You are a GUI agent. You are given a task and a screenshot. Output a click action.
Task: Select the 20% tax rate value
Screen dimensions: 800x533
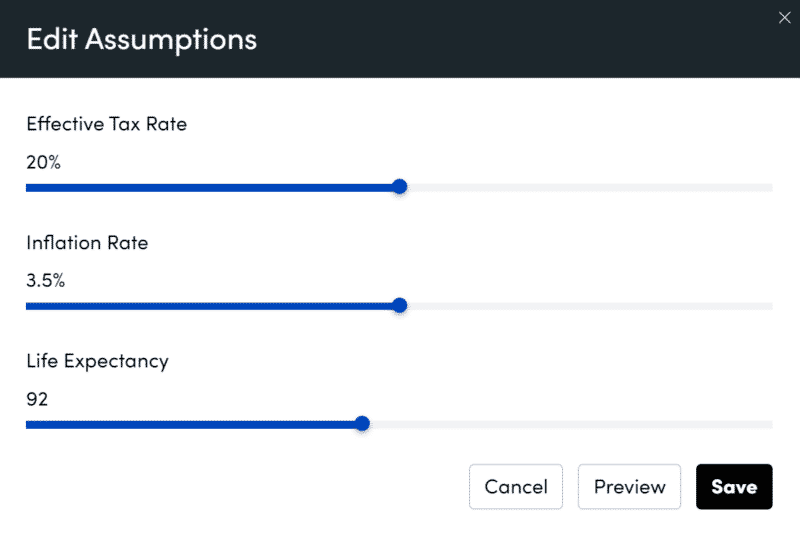43,162
